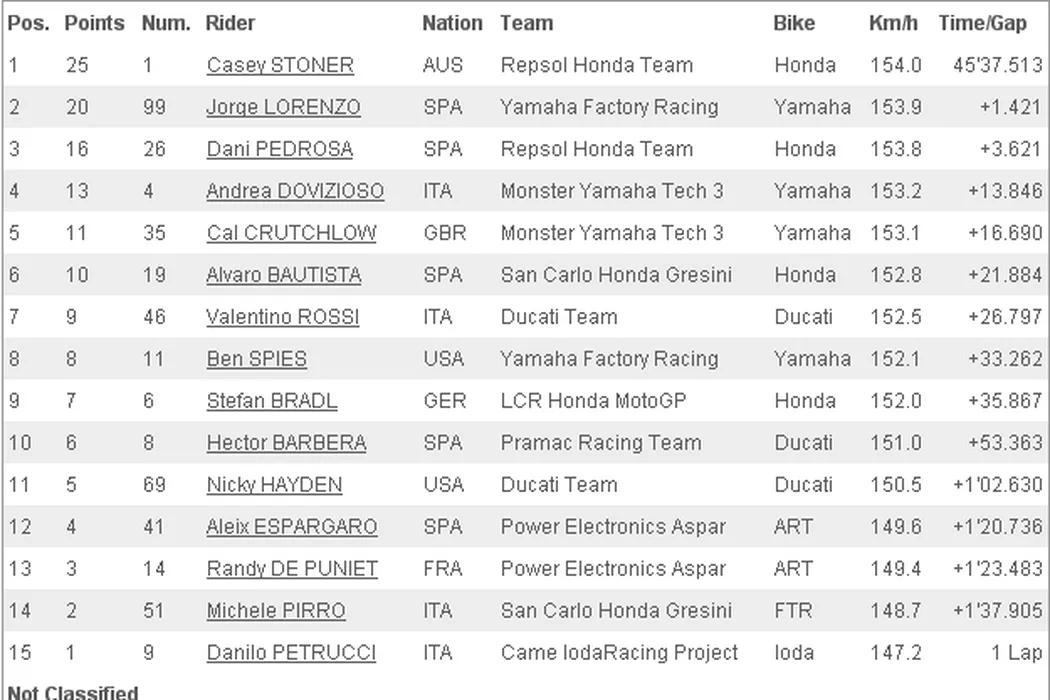Click Danilo PETRUCCI rider link
This screenshot has height=700, width=1050.
[x=291, y=654]
